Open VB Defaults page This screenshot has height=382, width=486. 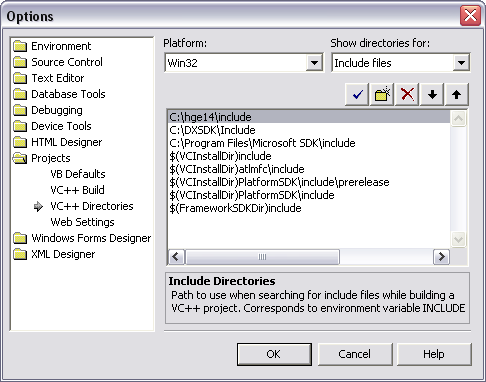click(x=78, y=174)
